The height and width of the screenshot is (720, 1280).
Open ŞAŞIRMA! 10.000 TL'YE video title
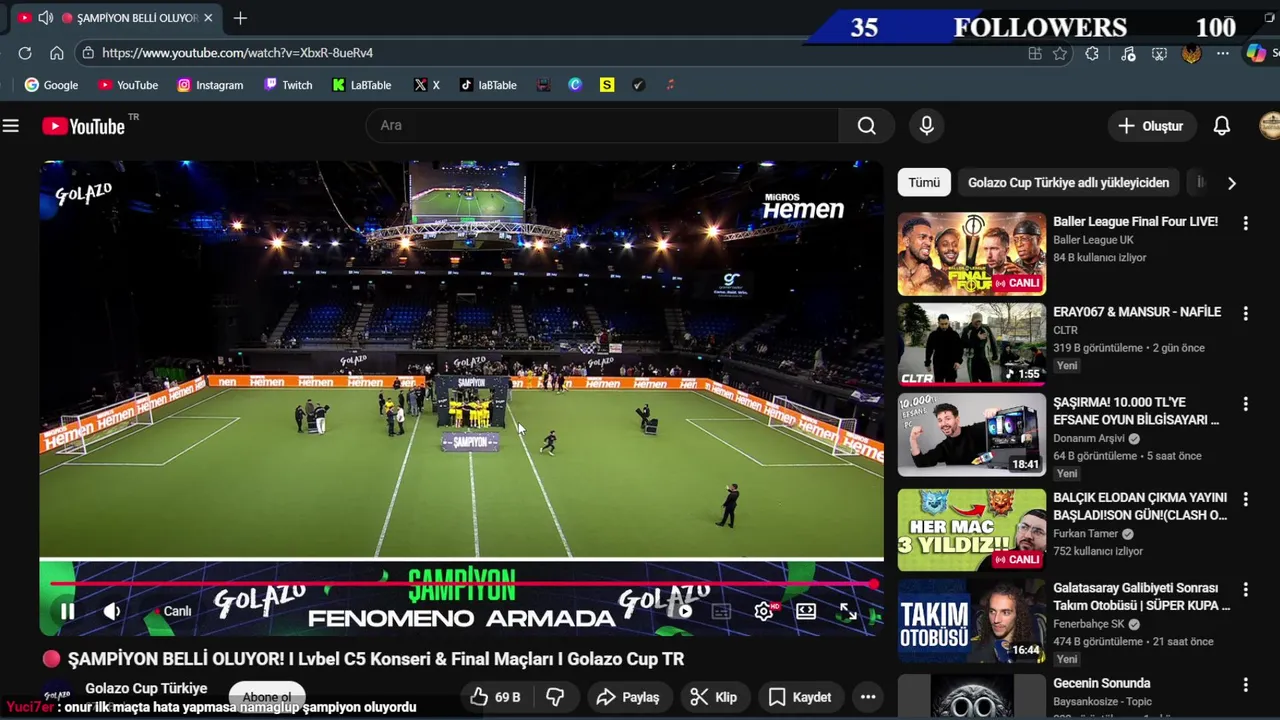1136,411
